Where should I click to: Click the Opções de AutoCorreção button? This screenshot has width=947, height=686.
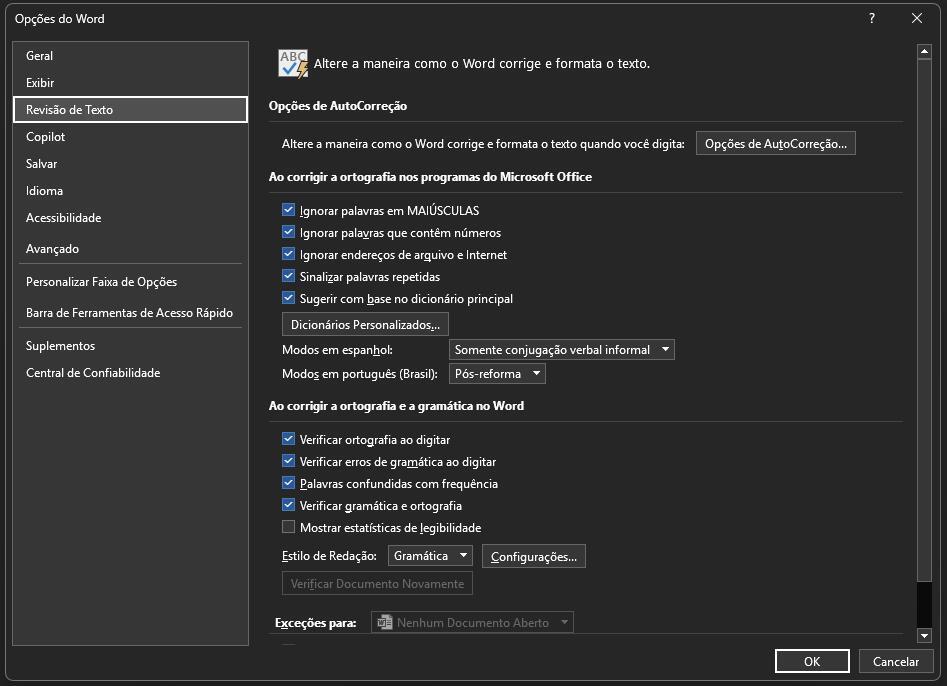pyautogui.click(x=775, y=144)
